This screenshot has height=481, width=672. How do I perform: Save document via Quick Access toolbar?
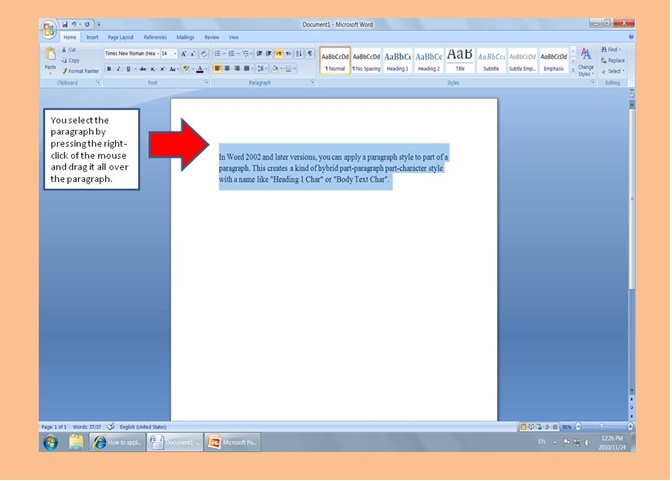(65, 24)
